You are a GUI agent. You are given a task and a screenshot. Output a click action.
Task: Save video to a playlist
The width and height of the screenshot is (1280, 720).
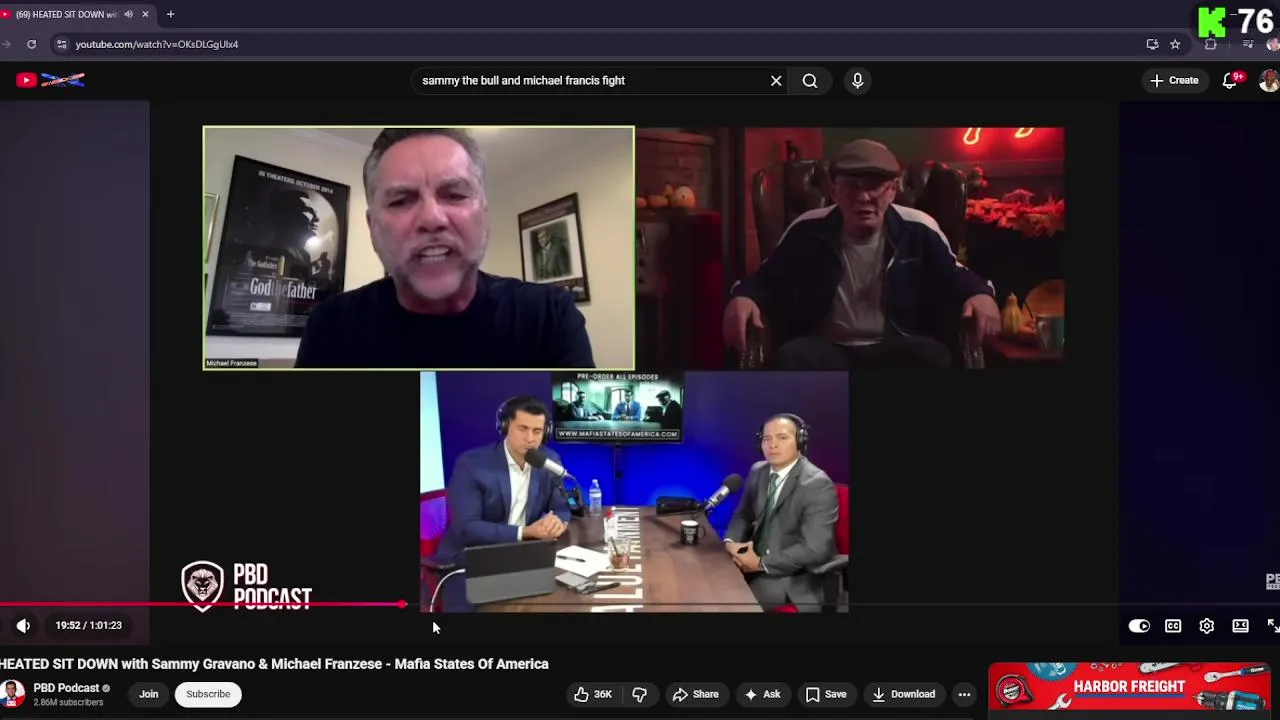click(x=826, y=694)
